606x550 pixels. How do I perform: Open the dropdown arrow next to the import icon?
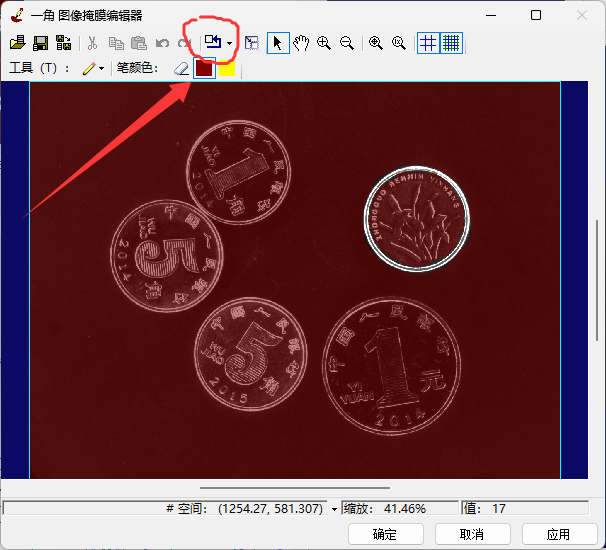[x=230, y=43]
